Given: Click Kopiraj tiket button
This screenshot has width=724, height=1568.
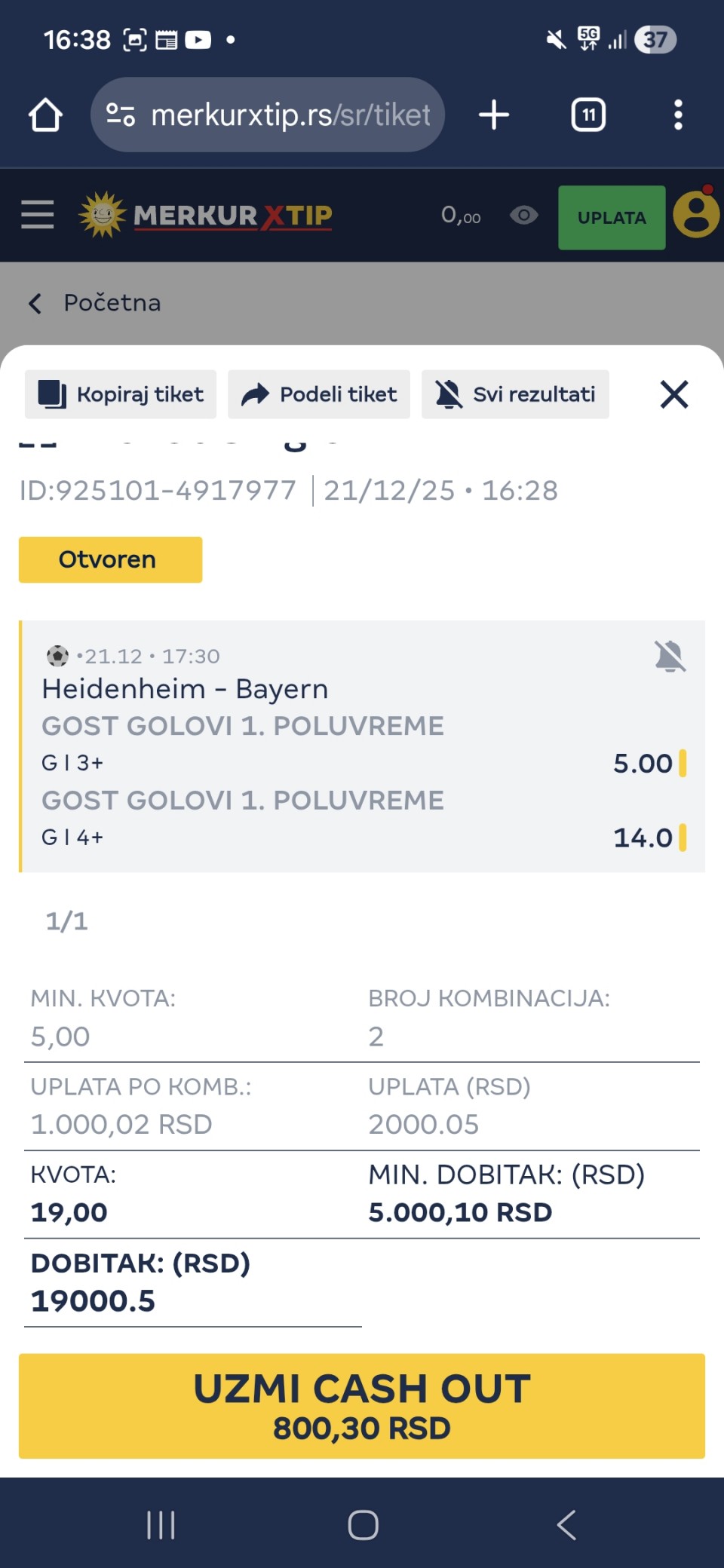Looking at the screenshot, I should [121, 394].
